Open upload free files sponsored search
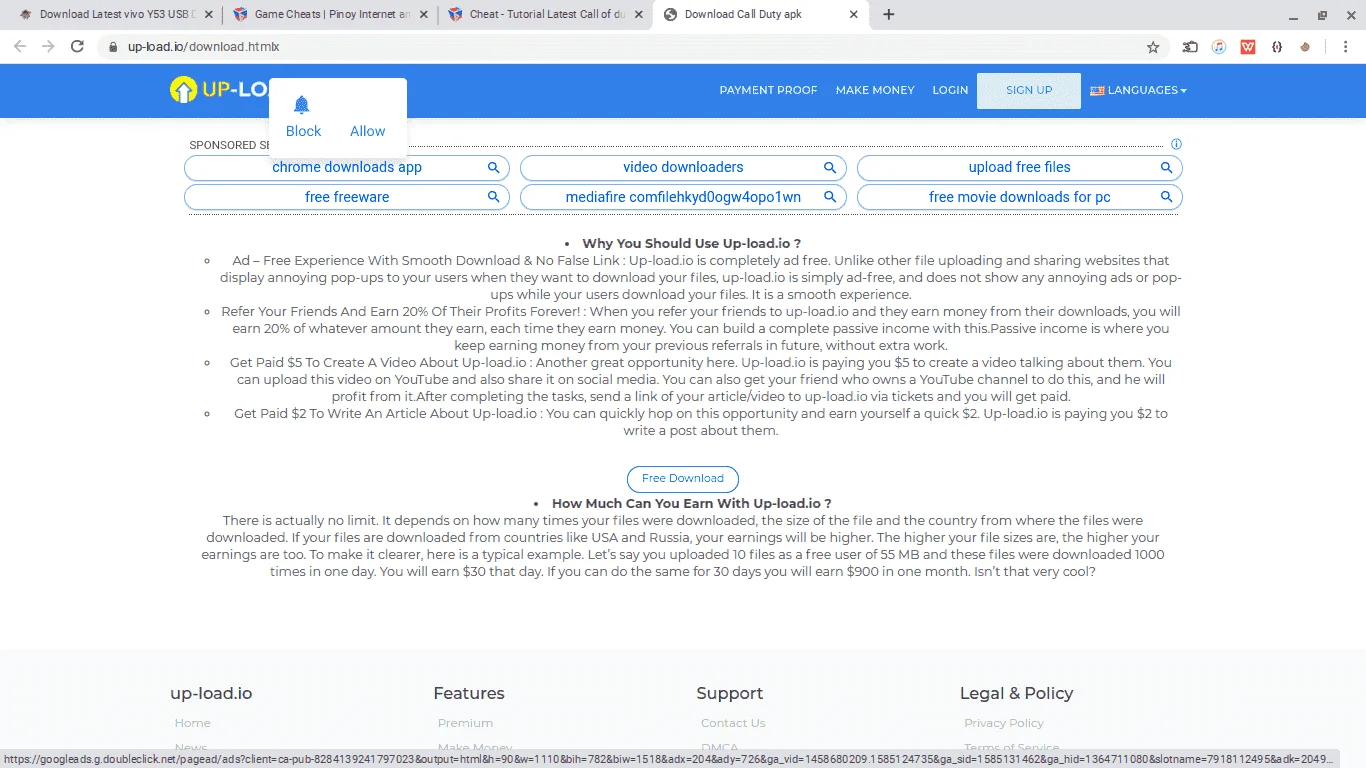Viewport: 1366px width, 768px height. click(1020, 168)
